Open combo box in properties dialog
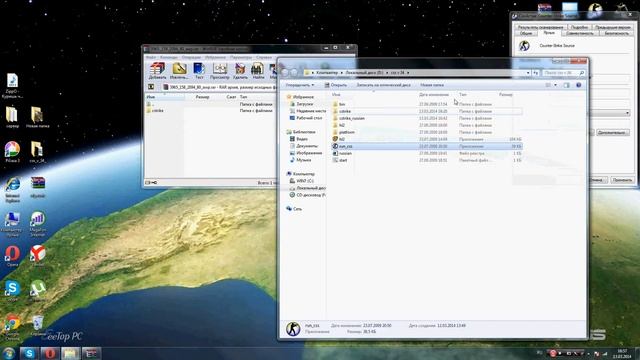 tap(610, 113)
